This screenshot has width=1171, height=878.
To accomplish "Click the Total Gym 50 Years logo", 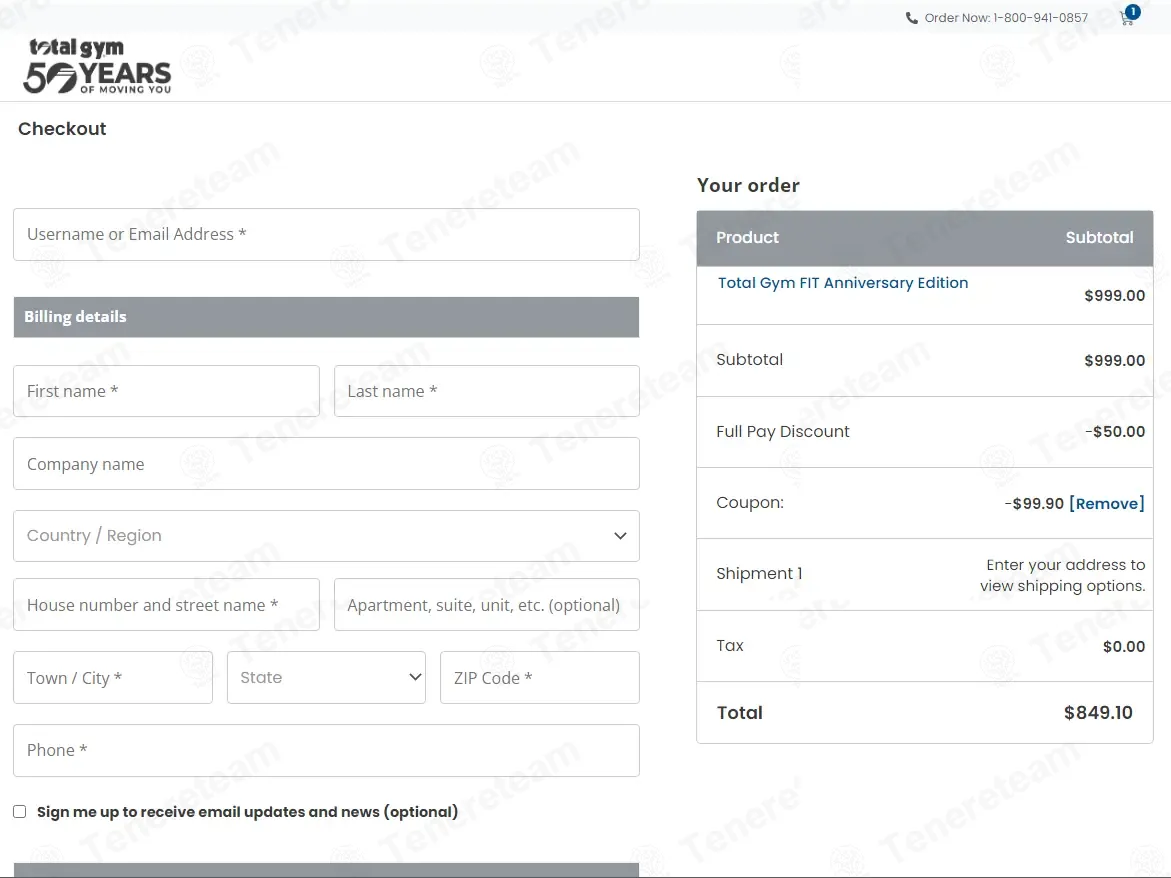I will point(97,66).
